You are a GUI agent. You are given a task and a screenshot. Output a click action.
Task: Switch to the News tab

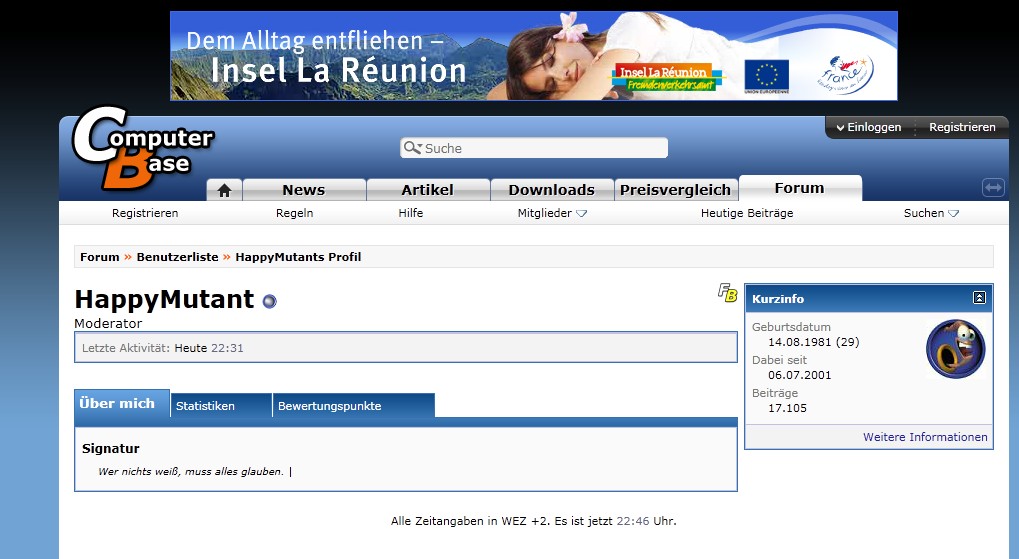click(303, 190)
